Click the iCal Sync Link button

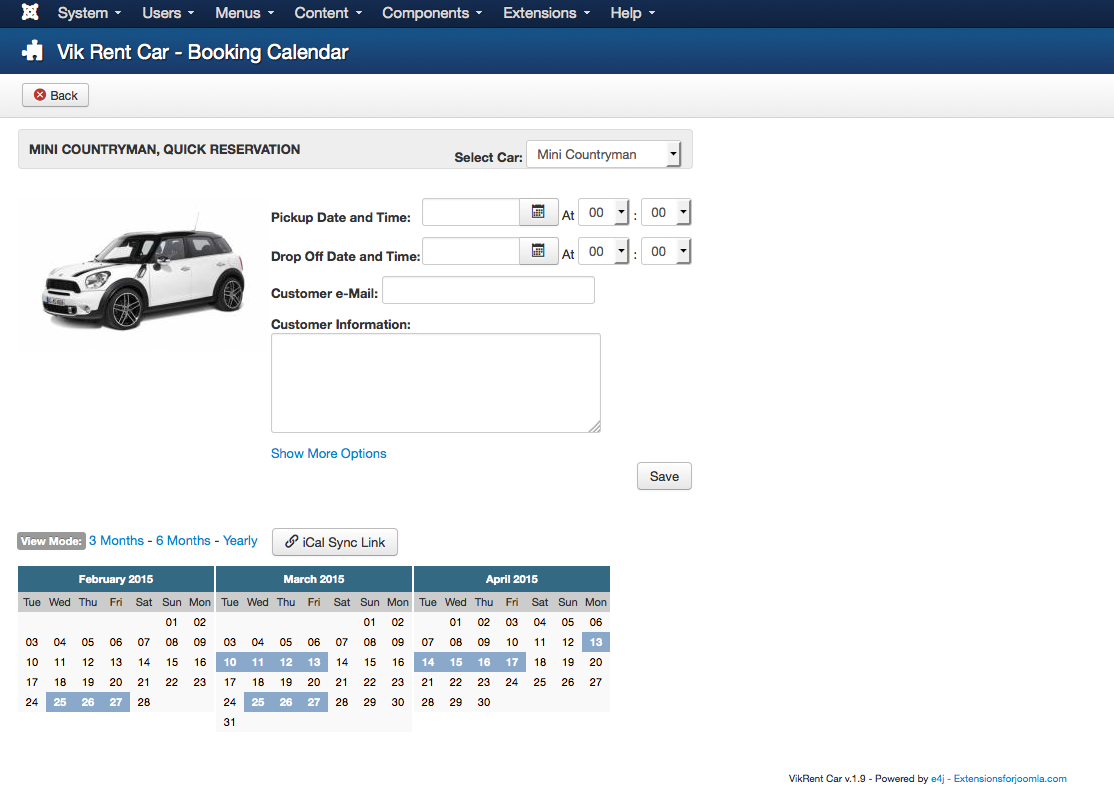tap(335, 542)
